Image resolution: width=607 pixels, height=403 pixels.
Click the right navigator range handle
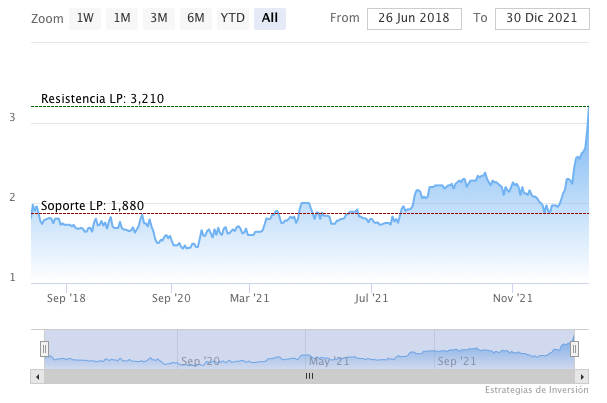574,348
